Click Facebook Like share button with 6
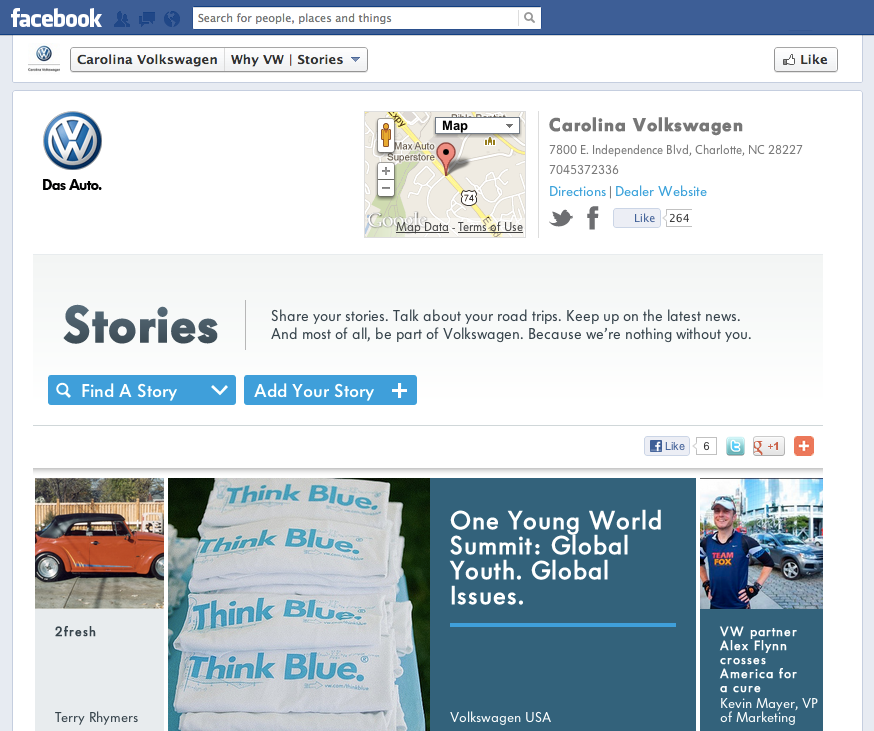 667,446
